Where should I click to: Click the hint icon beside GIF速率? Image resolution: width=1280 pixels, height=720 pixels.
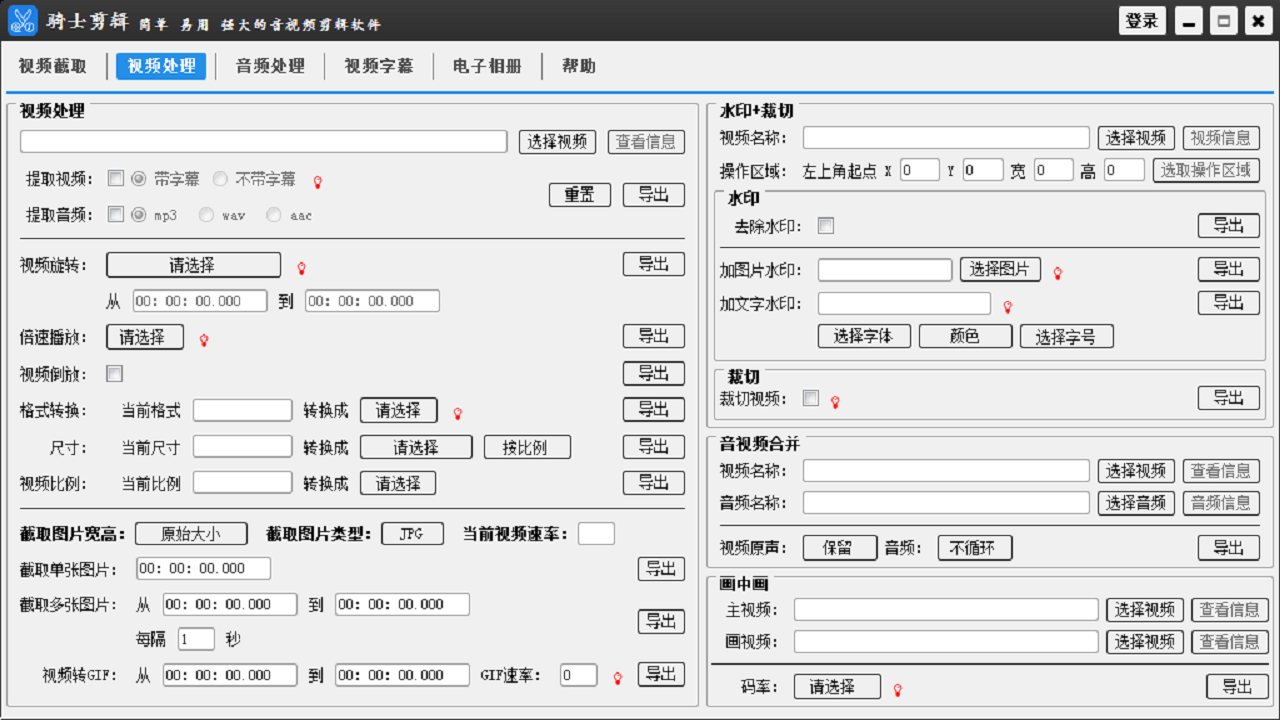click(618, 675)
